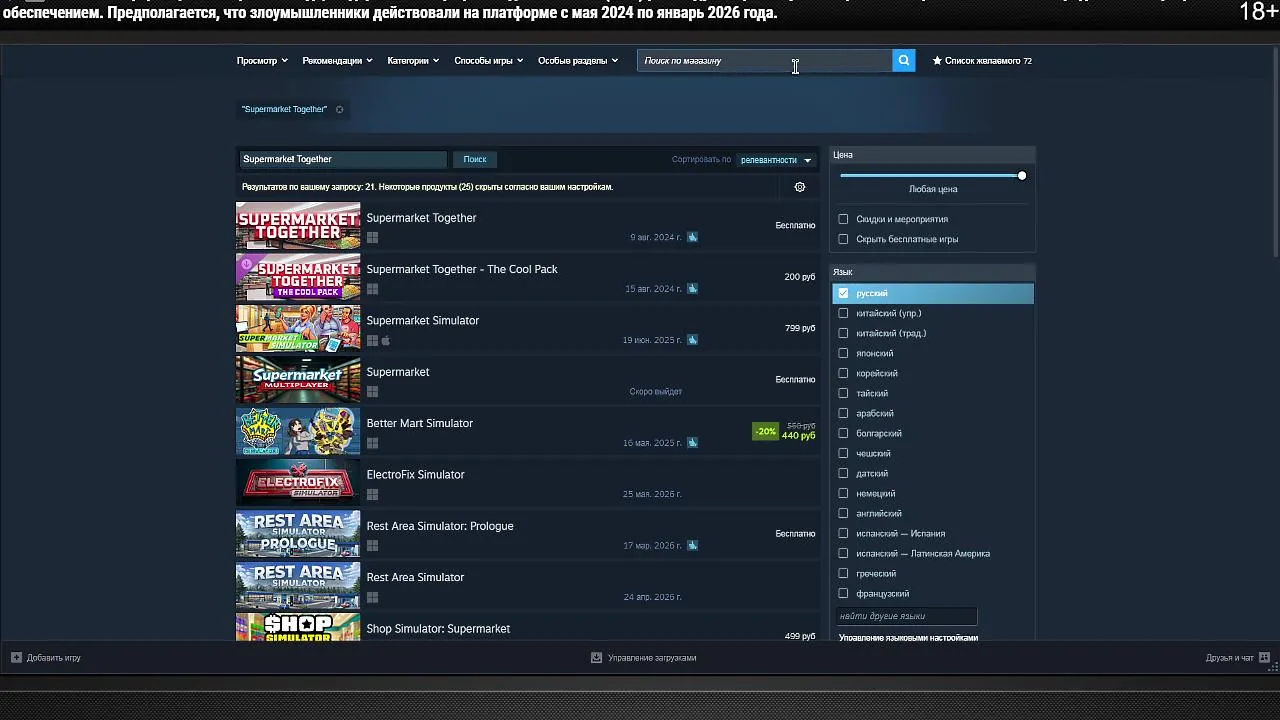Click review icon for The Cool Pack

(692, 289)
